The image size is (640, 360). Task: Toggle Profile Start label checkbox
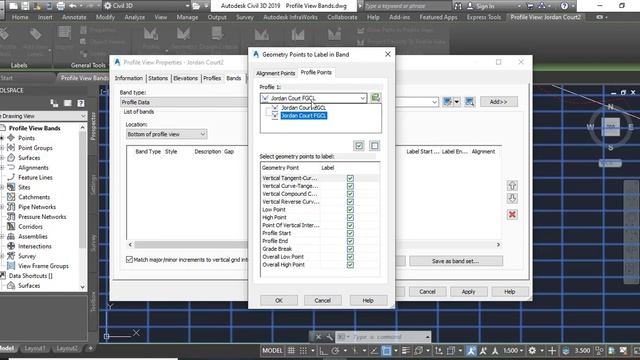tap(350, 233)
